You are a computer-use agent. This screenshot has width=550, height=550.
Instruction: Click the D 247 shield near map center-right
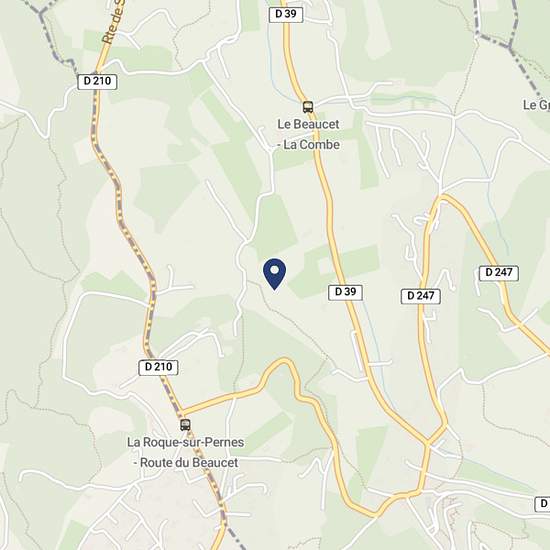point(421,296)
